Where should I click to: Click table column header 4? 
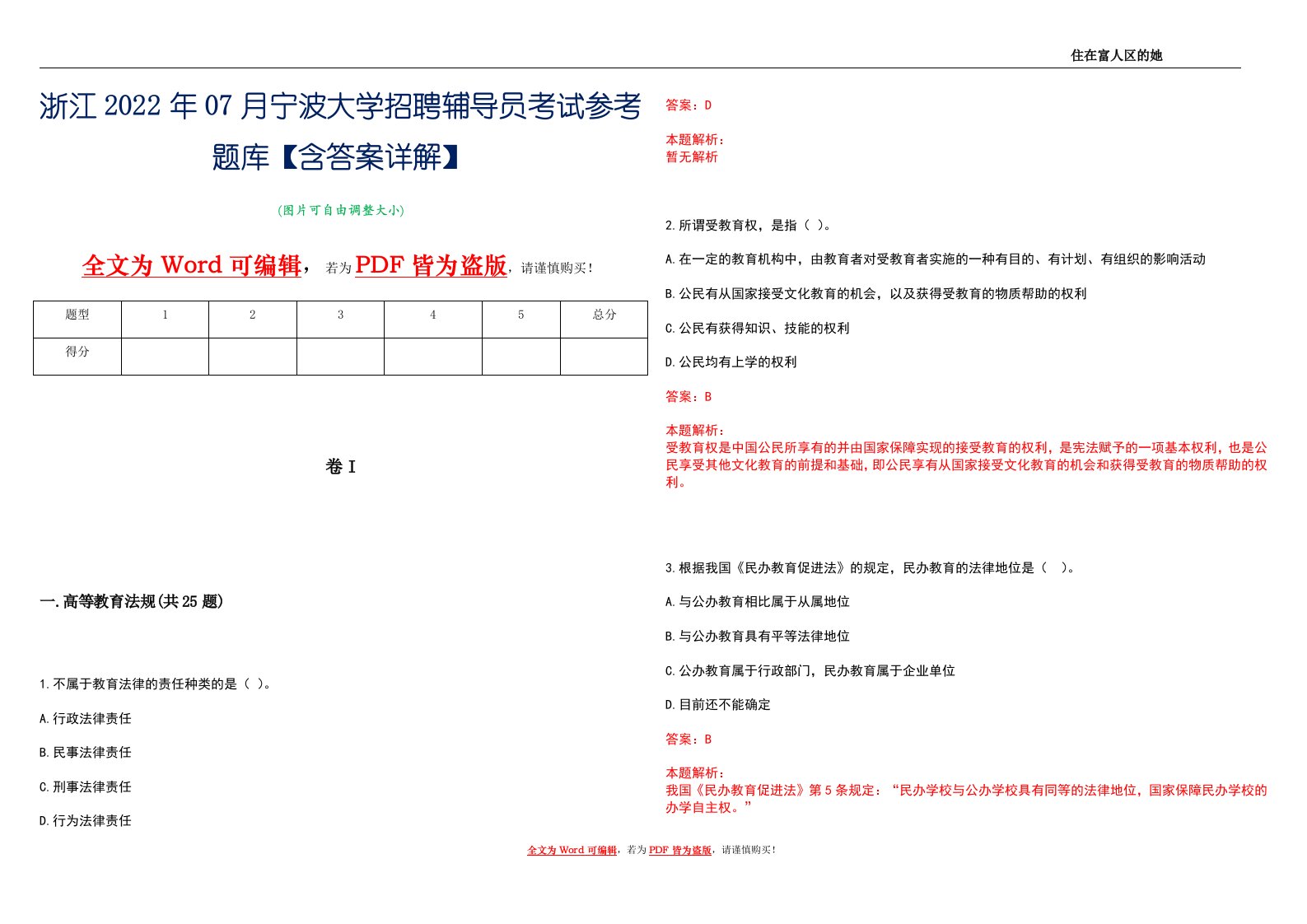433,320
